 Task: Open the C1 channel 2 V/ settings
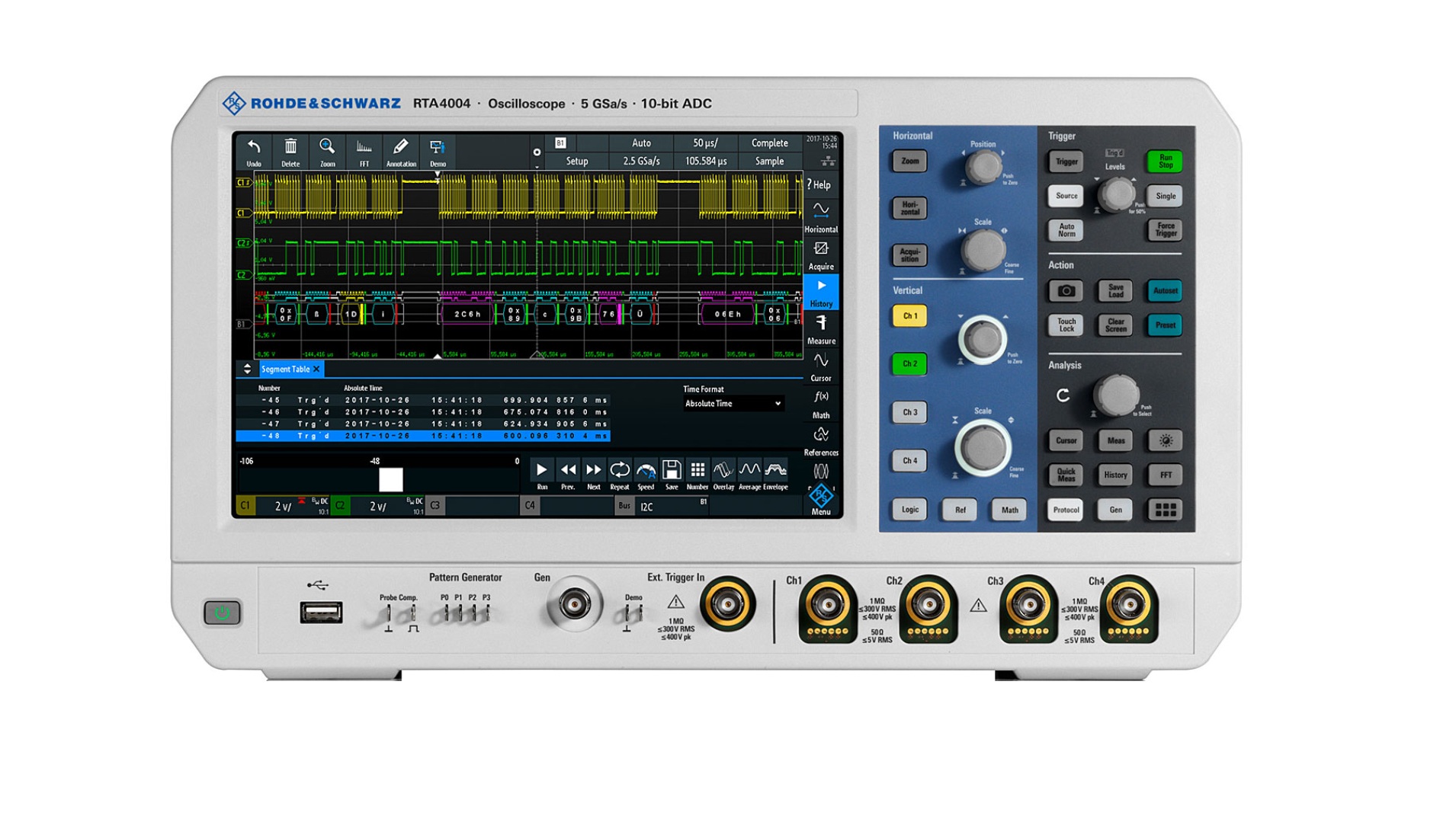tap(283, 505)
